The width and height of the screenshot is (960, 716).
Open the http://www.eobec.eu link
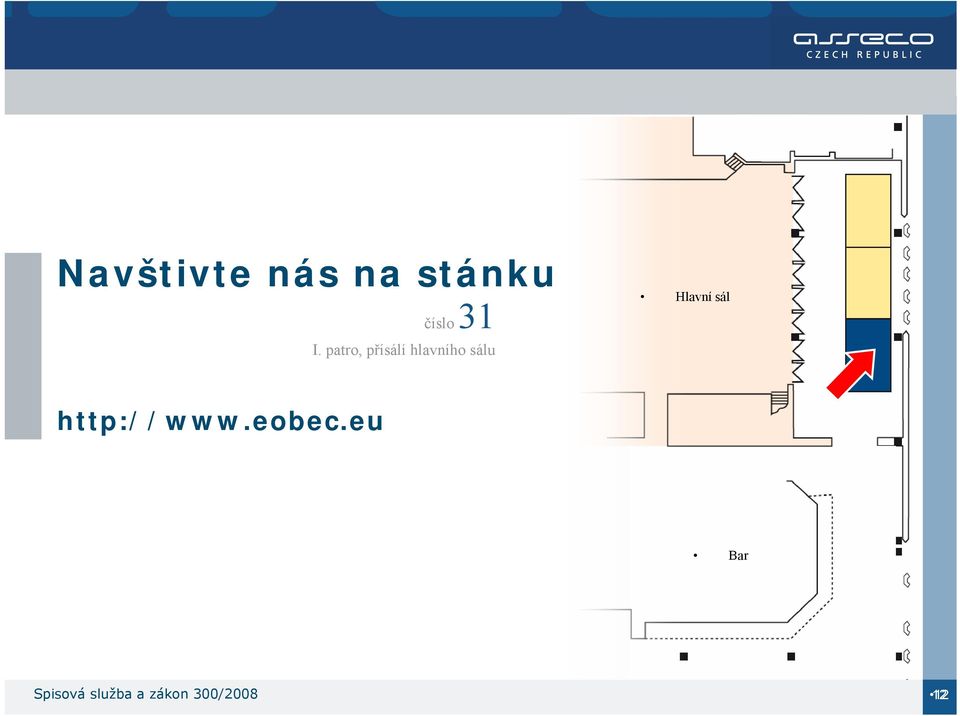220,421
